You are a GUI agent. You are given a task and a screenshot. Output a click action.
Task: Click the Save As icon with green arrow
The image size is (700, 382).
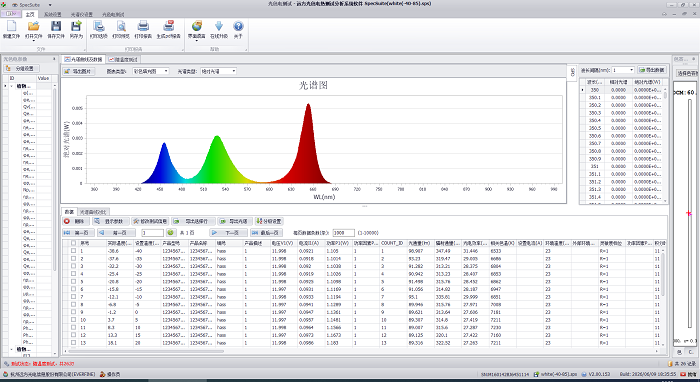76,26
